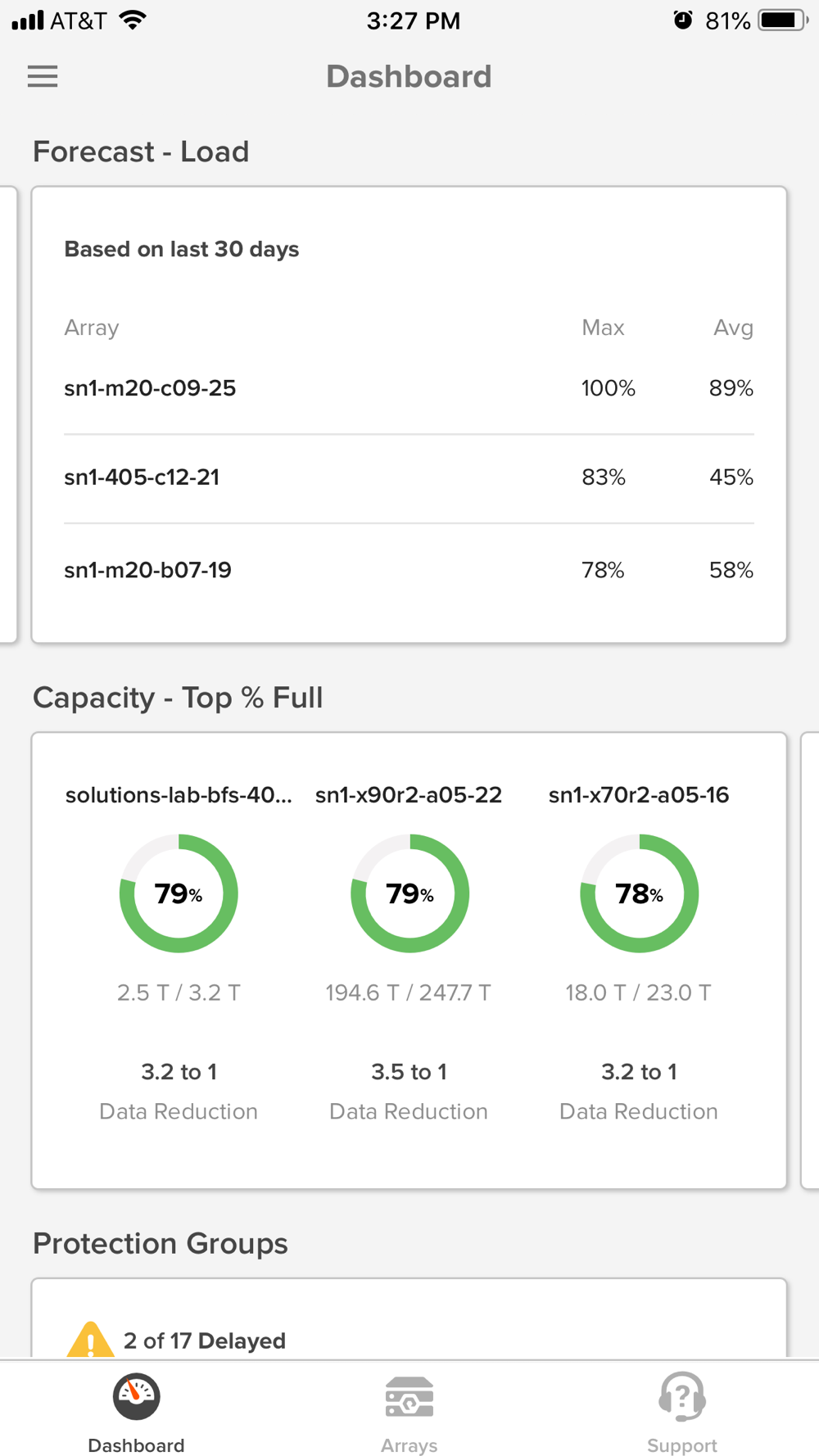Switch to the Arrays tab label
This screenshot has width=819, height=1456.
coord(409,1445)
